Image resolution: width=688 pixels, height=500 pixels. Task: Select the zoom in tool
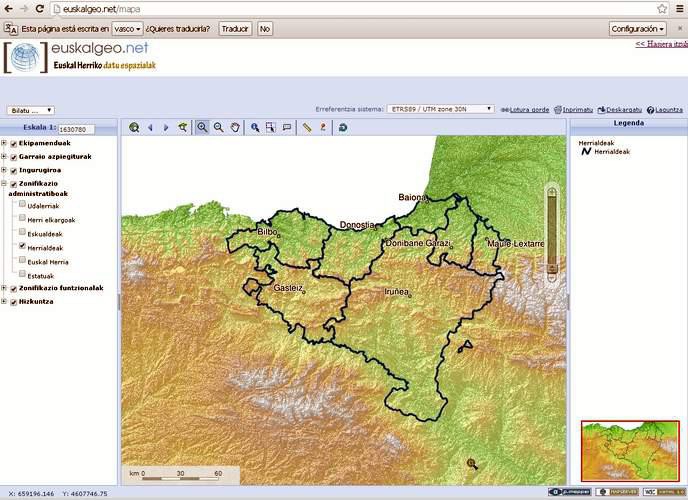pos(202,127)
